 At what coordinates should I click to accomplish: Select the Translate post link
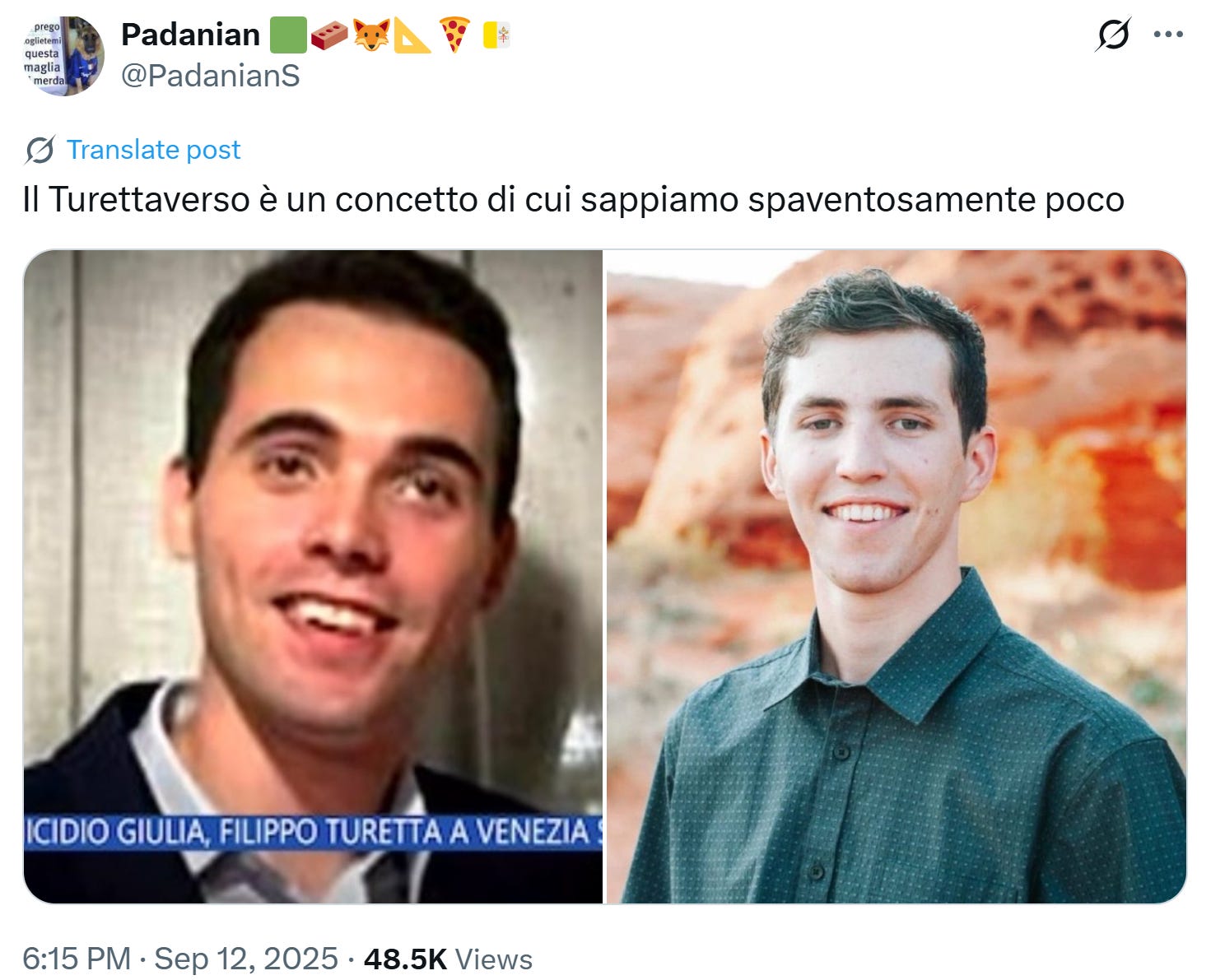[153, 150]
